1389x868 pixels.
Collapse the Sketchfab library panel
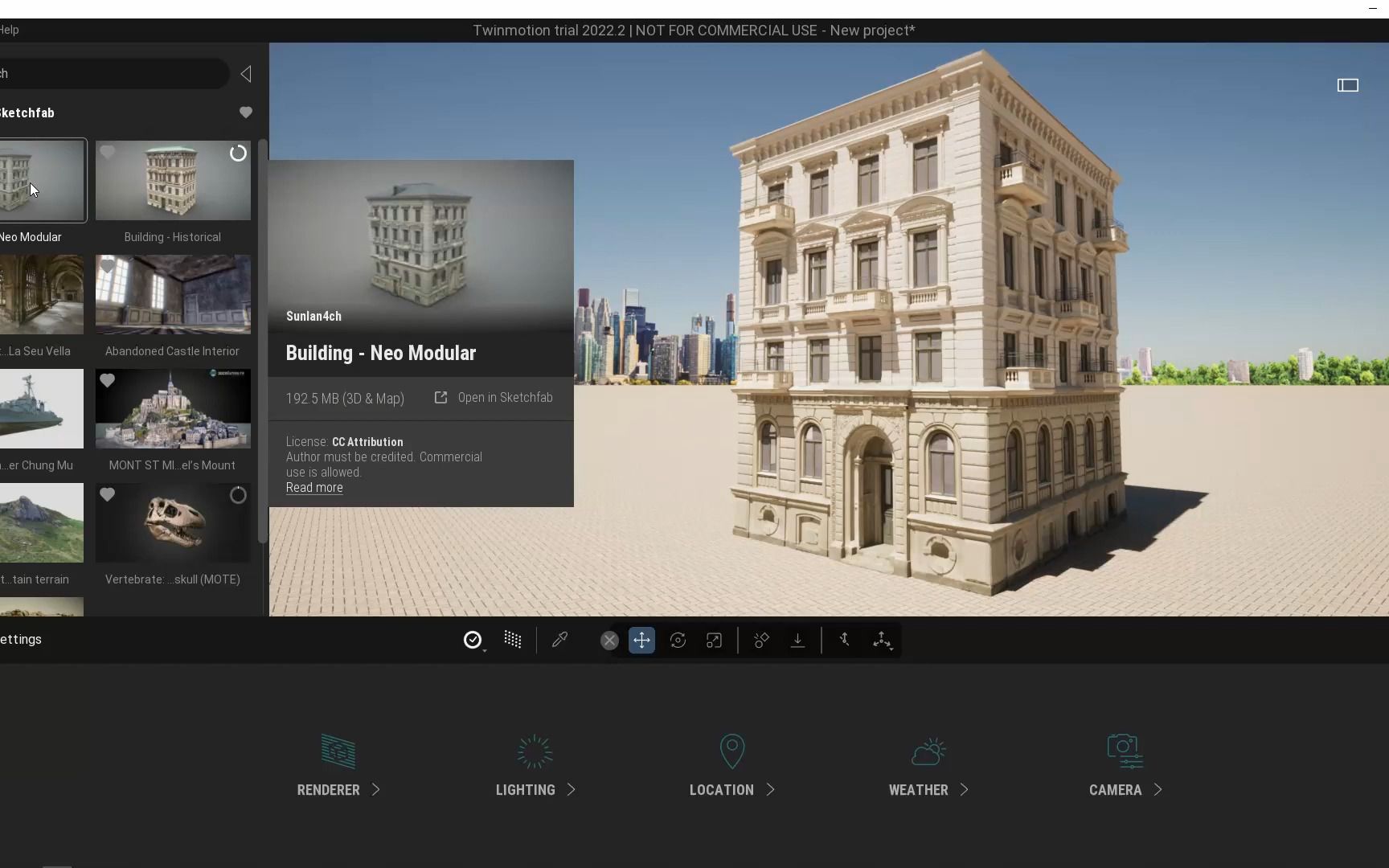[x=246, y=74]
